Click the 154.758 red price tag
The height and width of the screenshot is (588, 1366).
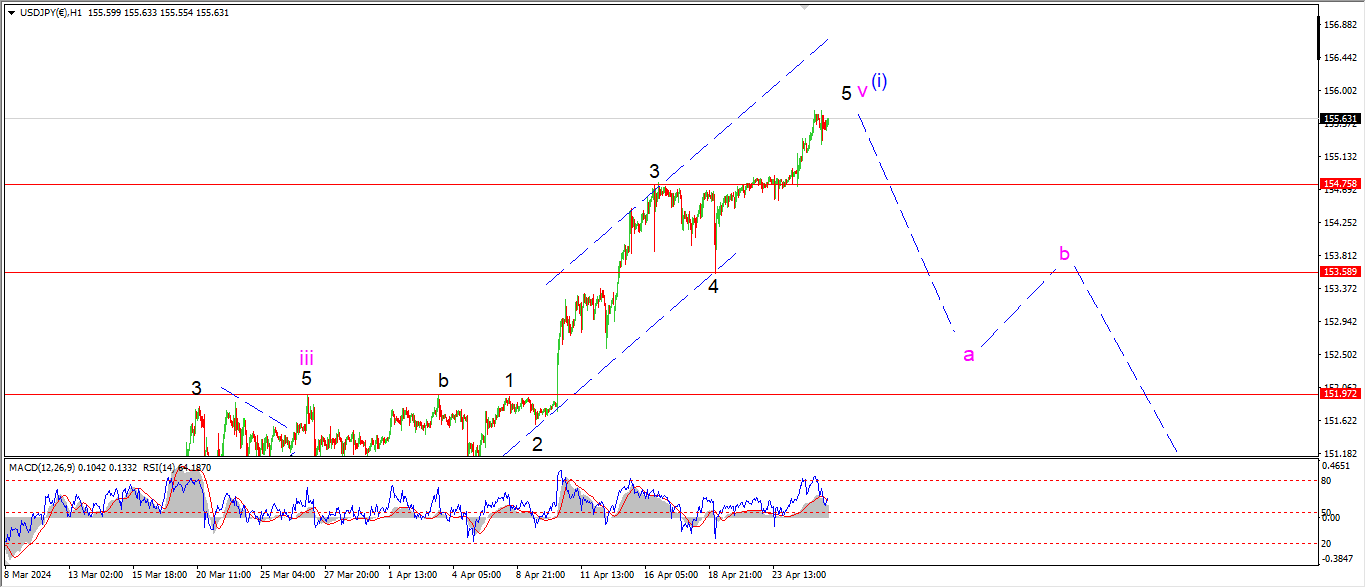pyautogui.click(x=1339, y=184)
